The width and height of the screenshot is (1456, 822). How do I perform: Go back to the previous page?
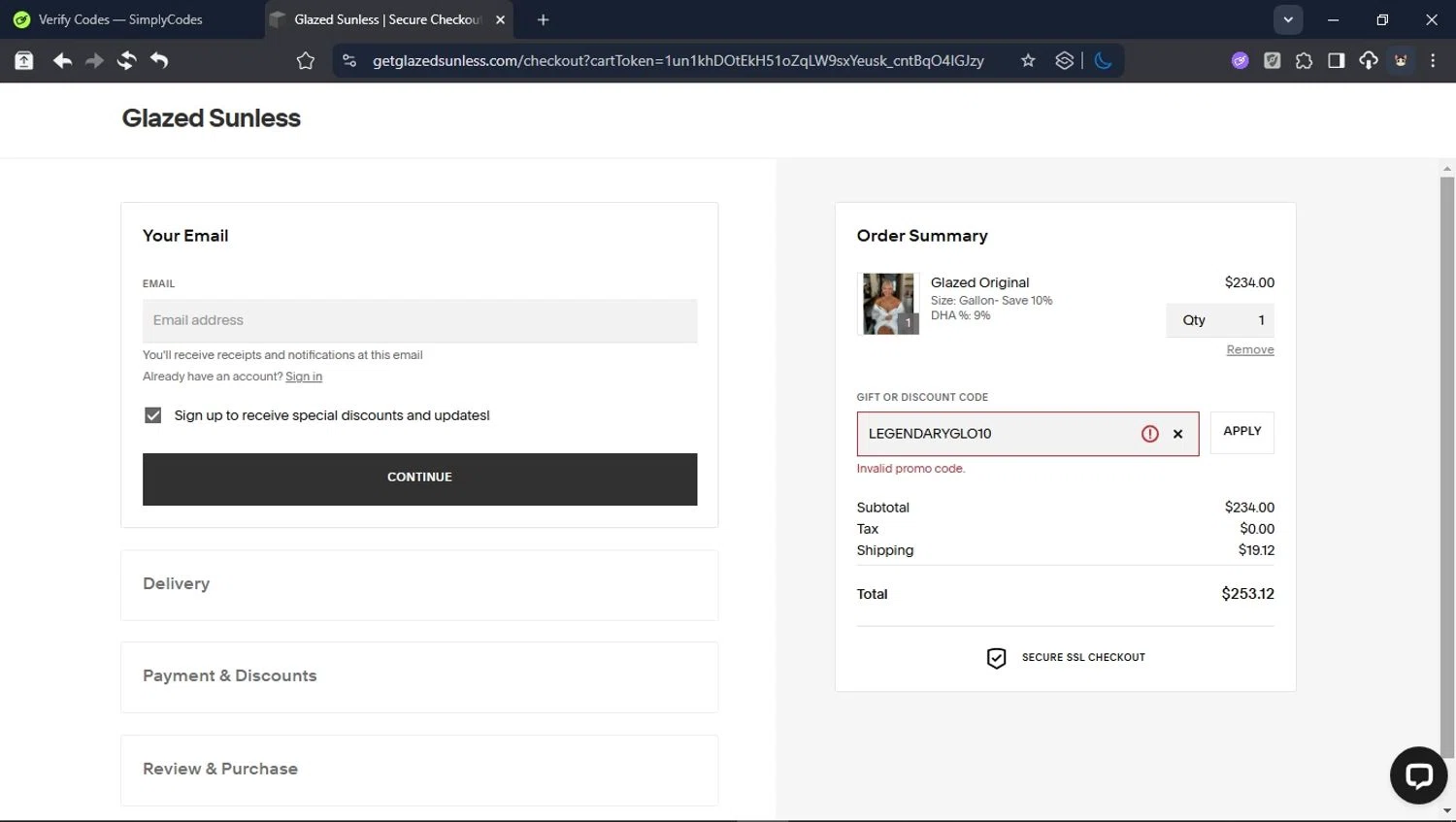(x=62, y=61)
